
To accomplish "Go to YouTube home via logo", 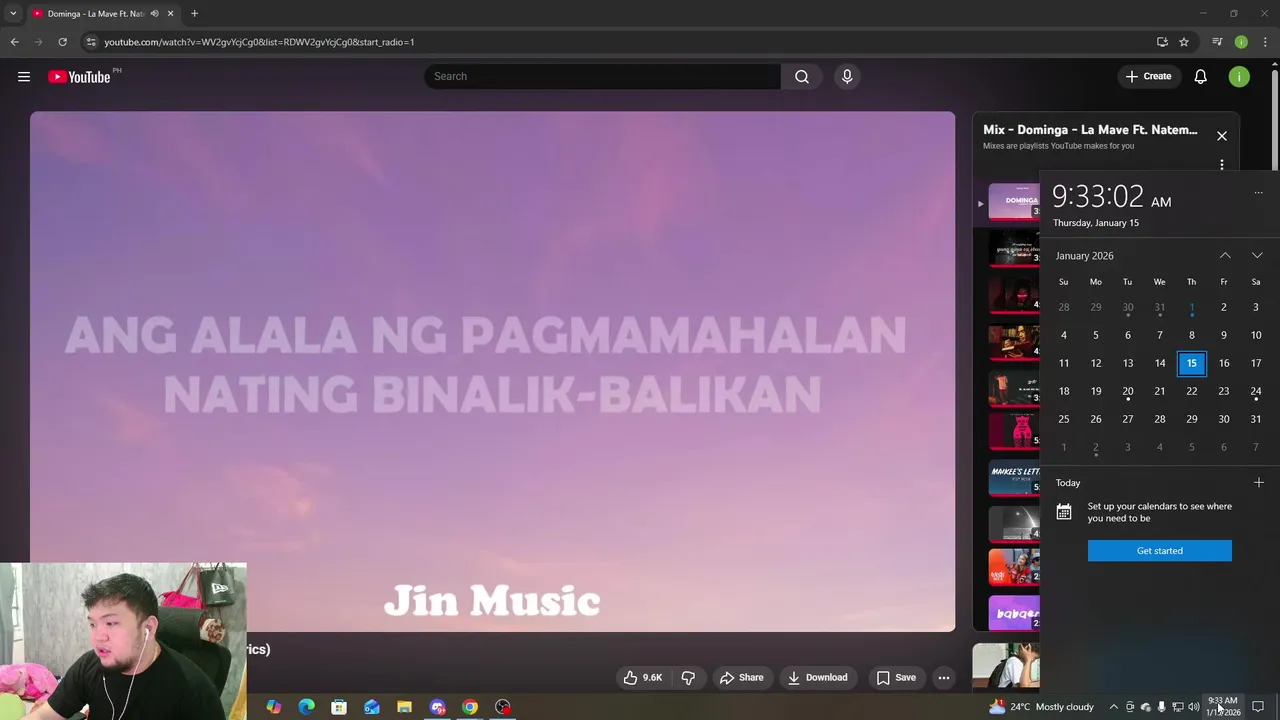I will (x=79, y=77).
